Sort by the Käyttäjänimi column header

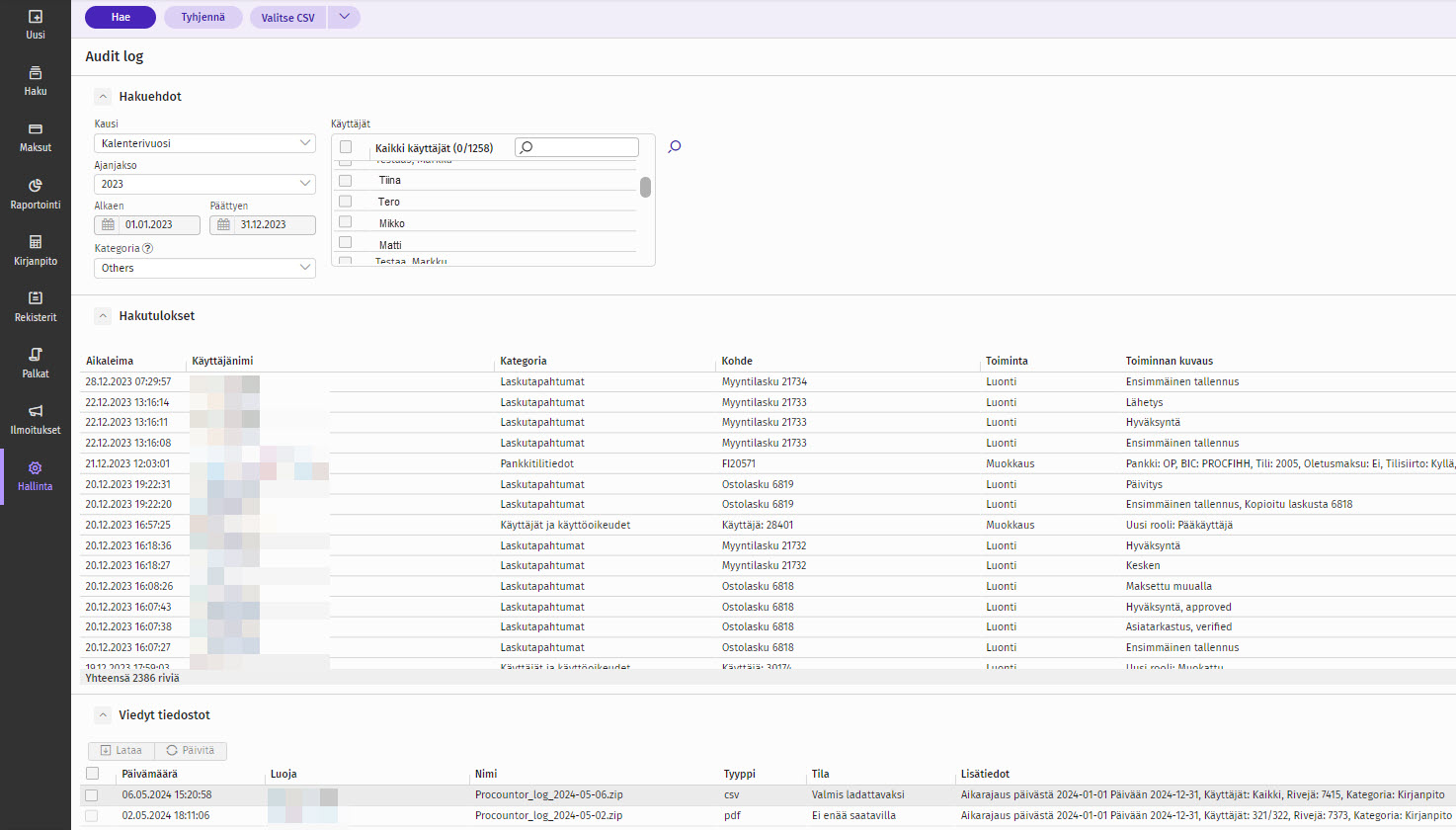tap(222, 361)
